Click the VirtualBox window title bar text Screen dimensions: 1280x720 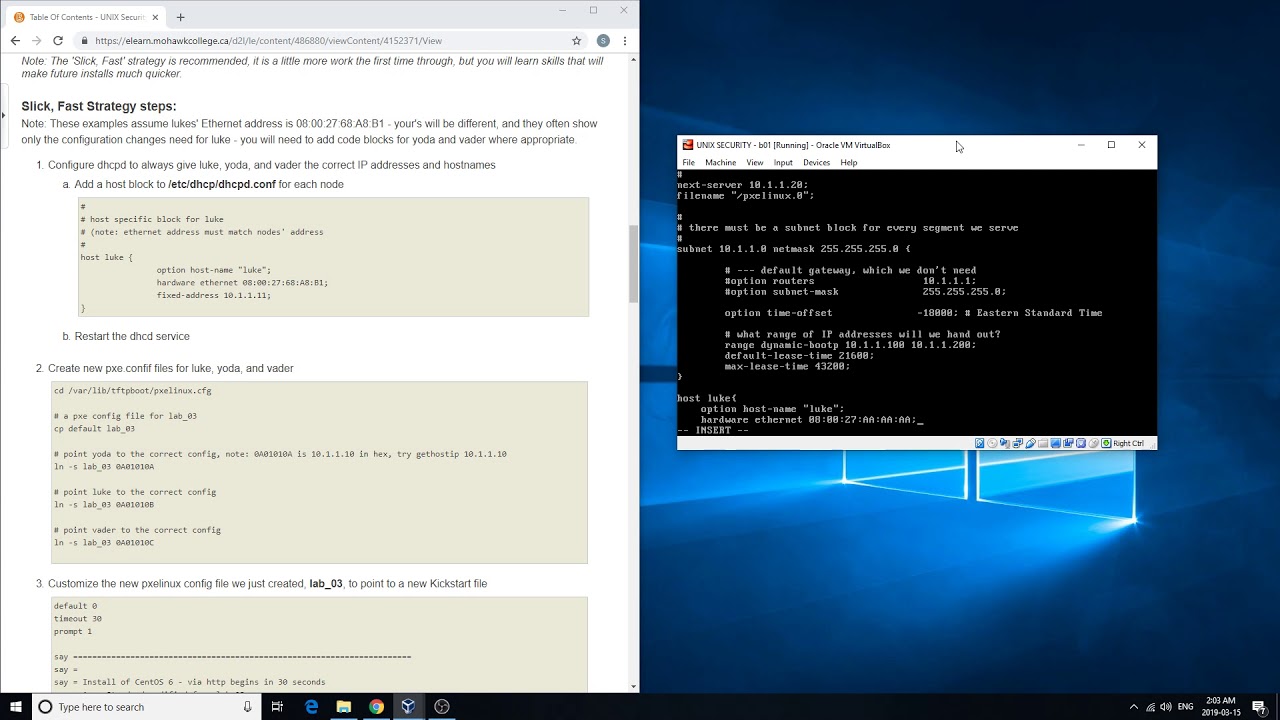click(x=793, y=145)
